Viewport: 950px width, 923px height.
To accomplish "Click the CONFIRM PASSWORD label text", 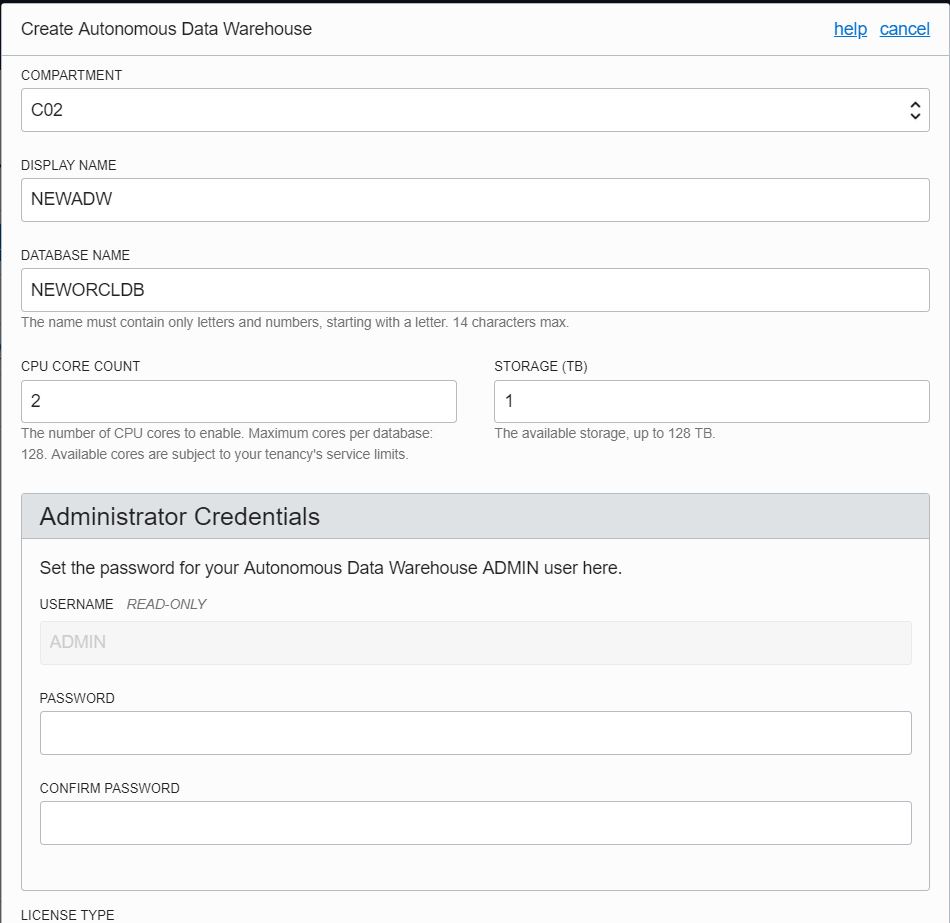I will 110,788.
